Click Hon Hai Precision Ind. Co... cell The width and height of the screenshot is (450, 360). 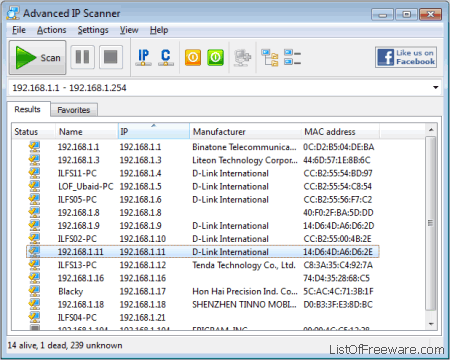click(245, 291)
